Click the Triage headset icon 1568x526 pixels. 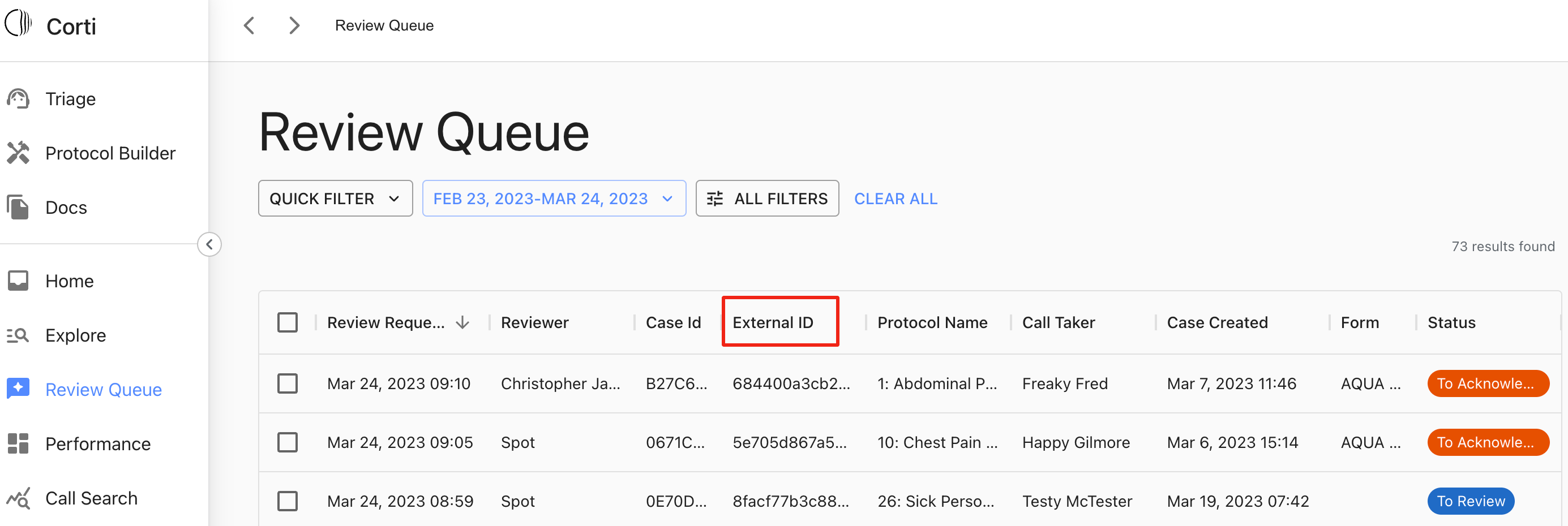tap(18, 98)
